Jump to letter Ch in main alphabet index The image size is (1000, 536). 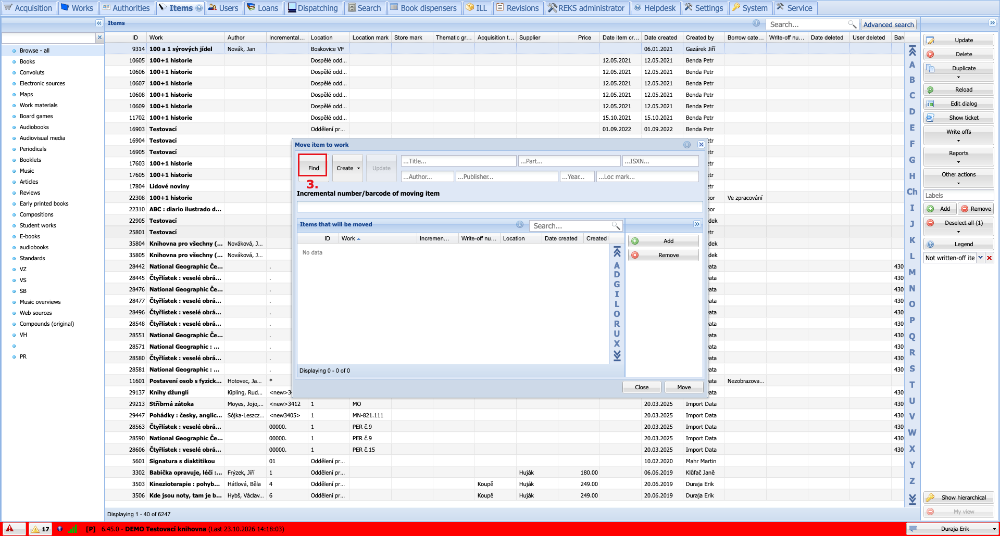point(912,191)
